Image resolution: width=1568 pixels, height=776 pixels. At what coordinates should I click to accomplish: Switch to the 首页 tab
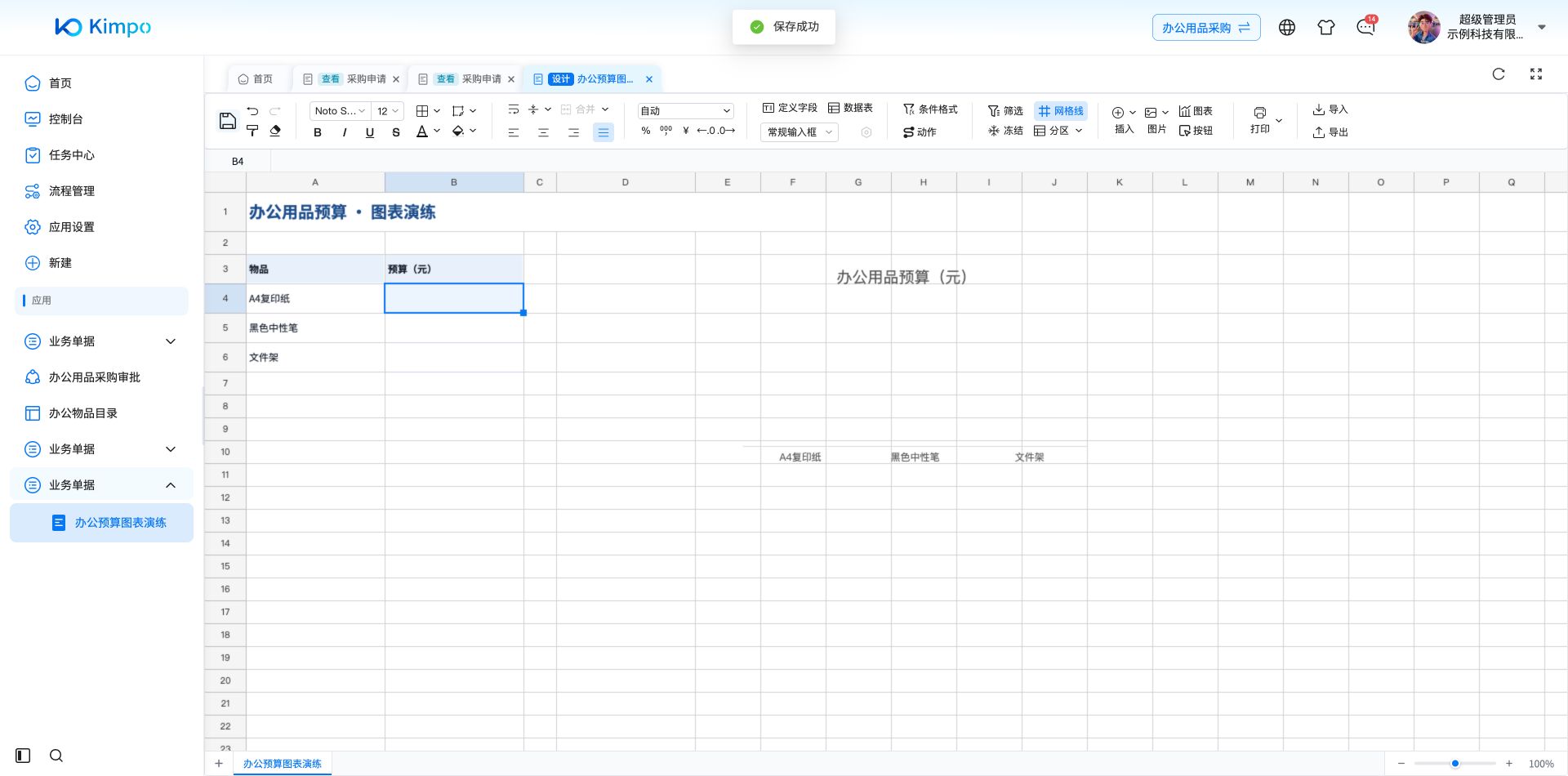point(256,79)
